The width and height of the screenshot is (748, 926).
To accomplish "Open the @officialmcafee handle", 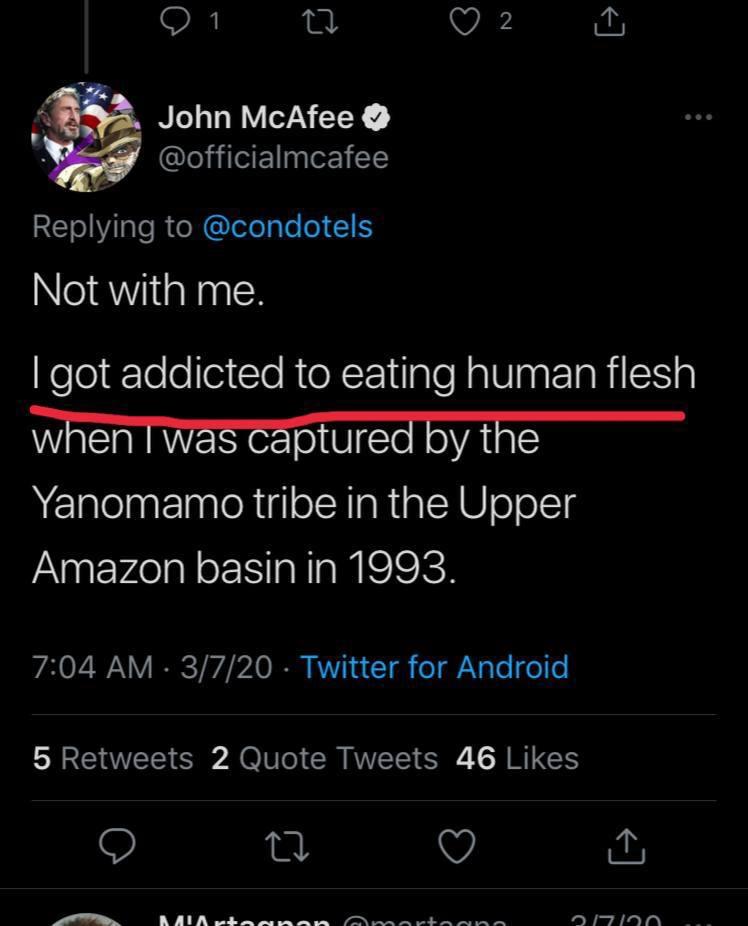I will 273,157.
